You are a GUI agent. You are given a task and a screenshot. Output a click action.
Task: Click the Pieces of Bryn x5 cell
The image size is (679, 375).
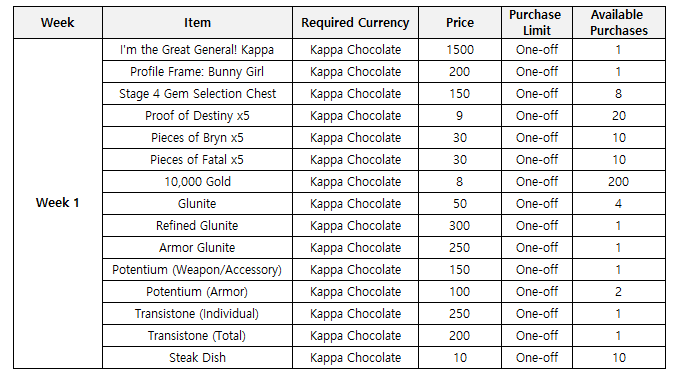[197, 138]
